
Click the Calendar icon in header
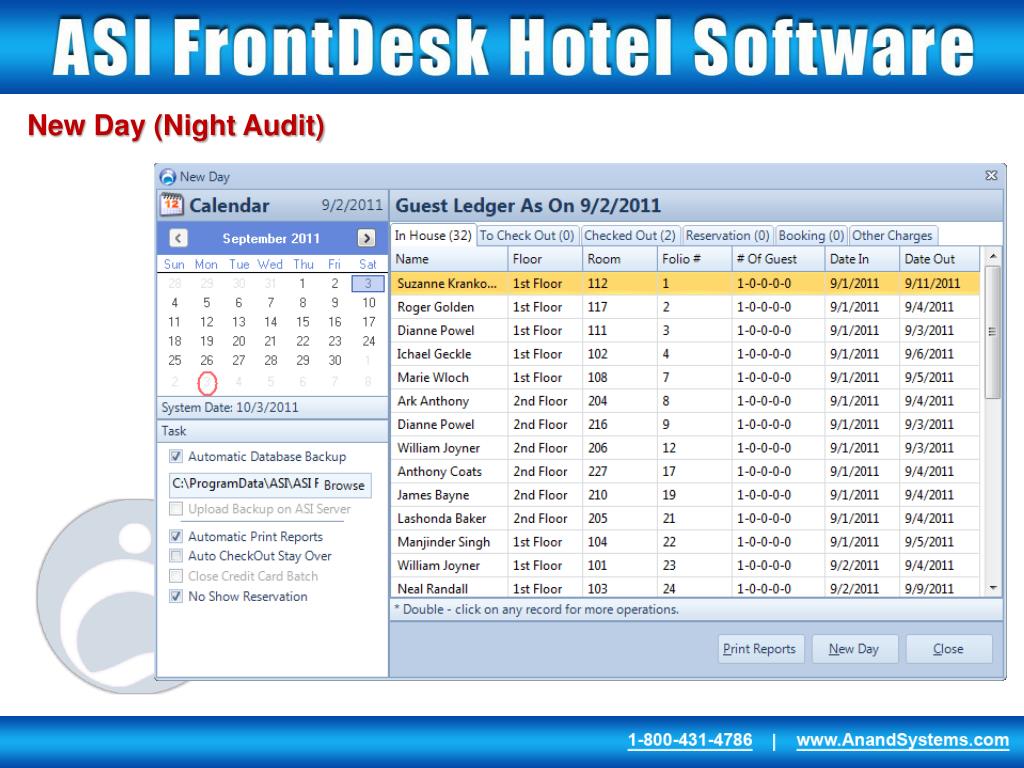pyautogui.click(x=172, y=205)
